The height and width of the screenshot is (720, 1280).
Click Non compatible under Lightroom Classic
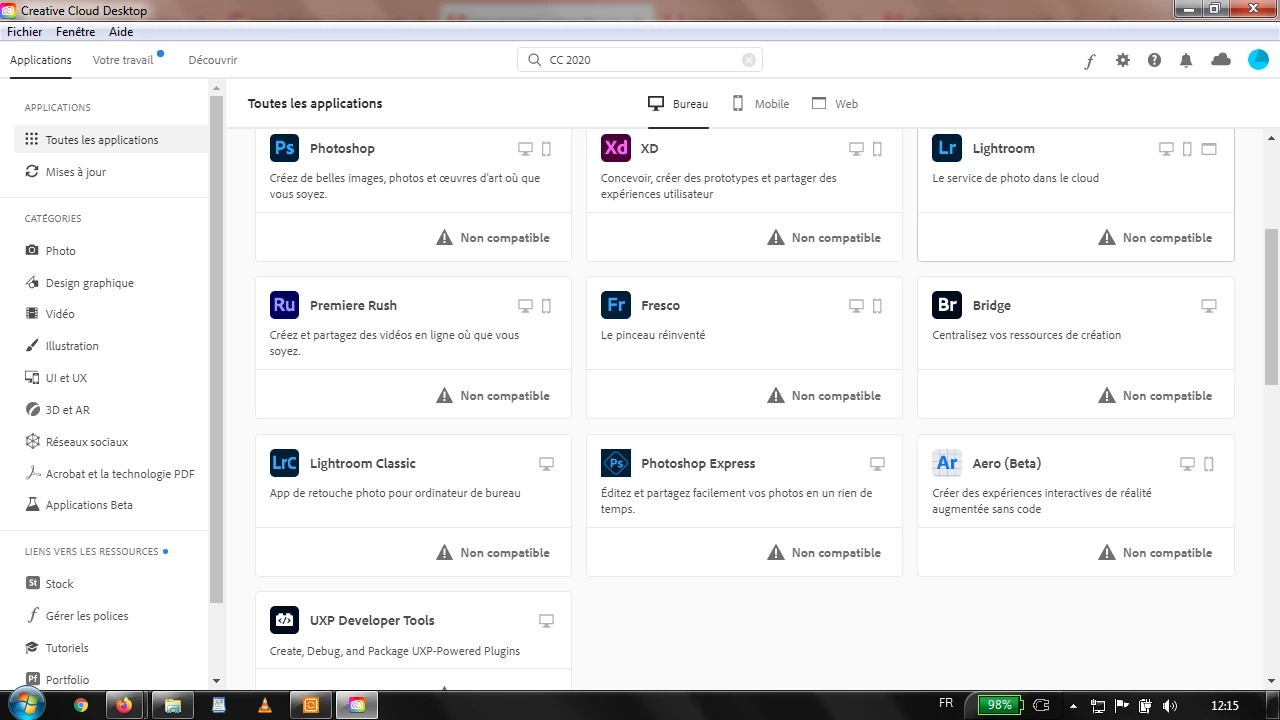(493, 553)
